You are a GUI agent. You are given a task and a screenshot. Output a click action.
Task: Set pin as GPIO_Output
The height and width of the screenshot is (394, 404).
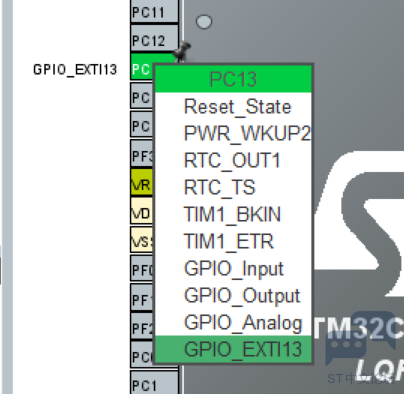(x=233, y=295)
